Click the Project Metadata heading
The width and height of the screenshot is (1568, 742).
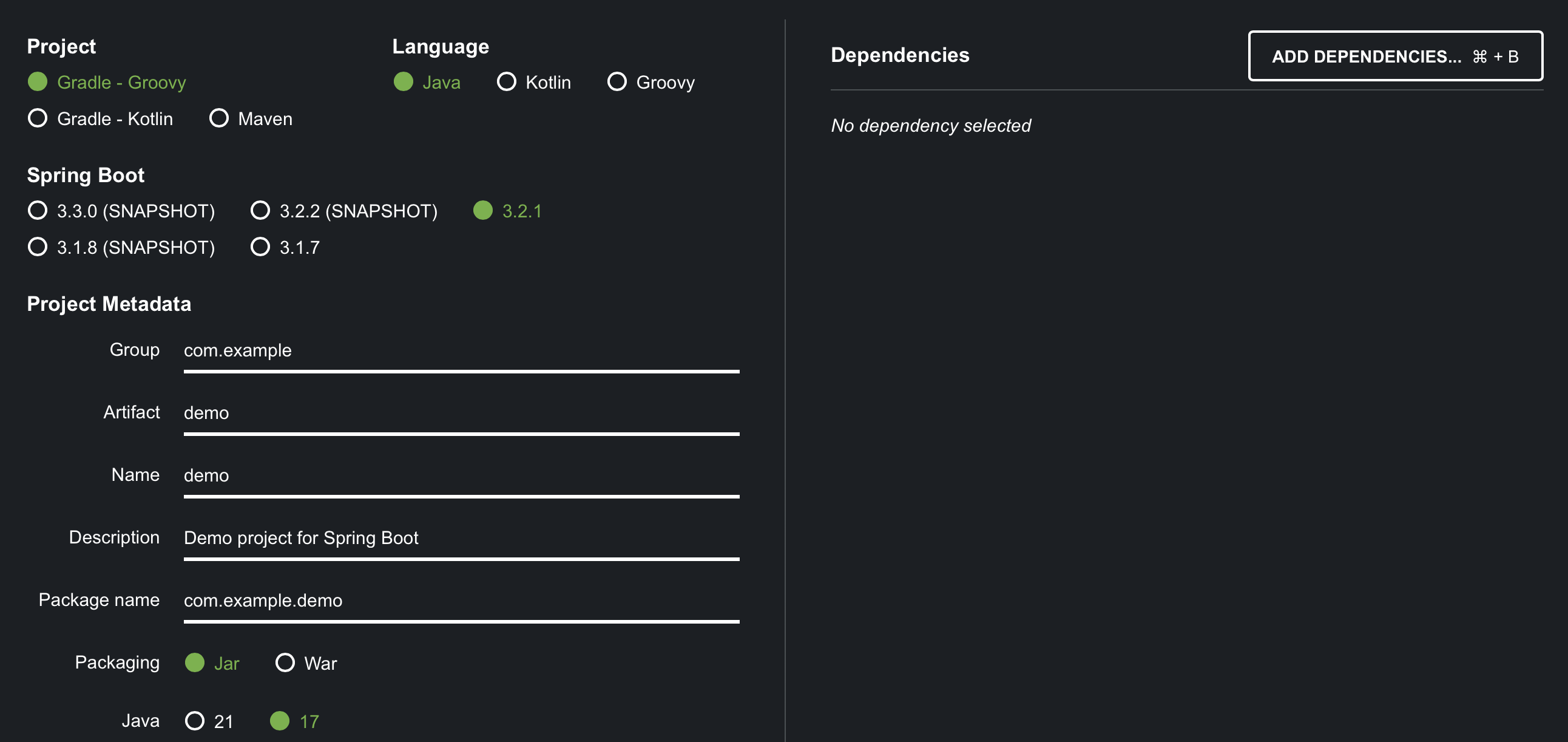[x=109, y=304]
